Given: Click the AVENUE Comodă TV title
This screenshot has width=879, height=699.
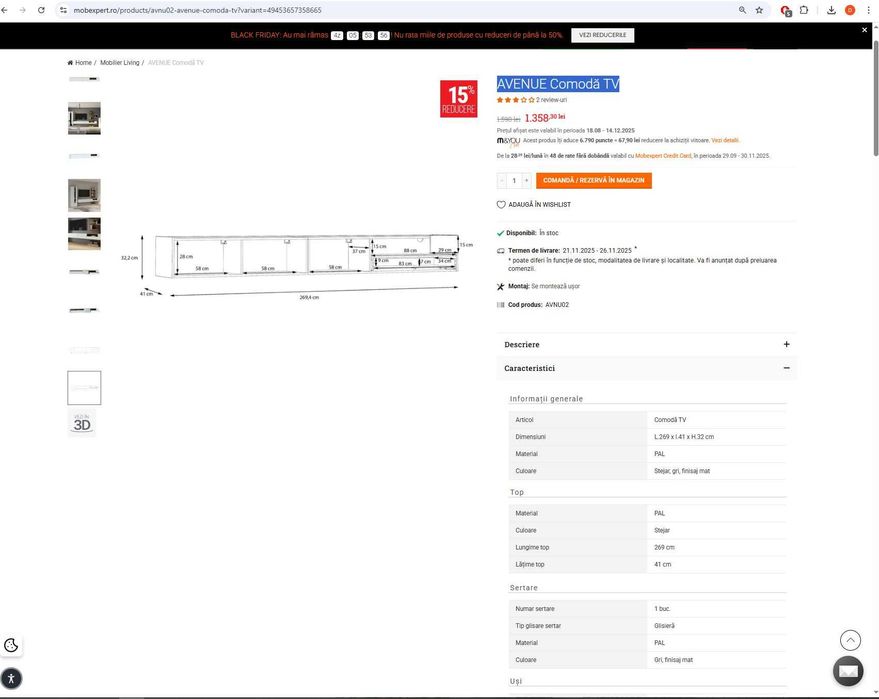Looking at the screenshot, I should 558,84.
